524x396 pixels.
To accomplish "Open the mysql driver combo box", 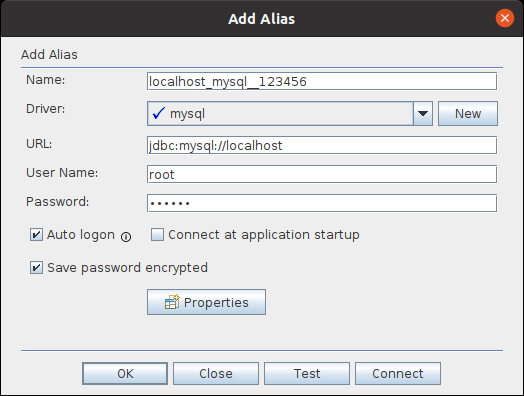I will click(280, 114).
